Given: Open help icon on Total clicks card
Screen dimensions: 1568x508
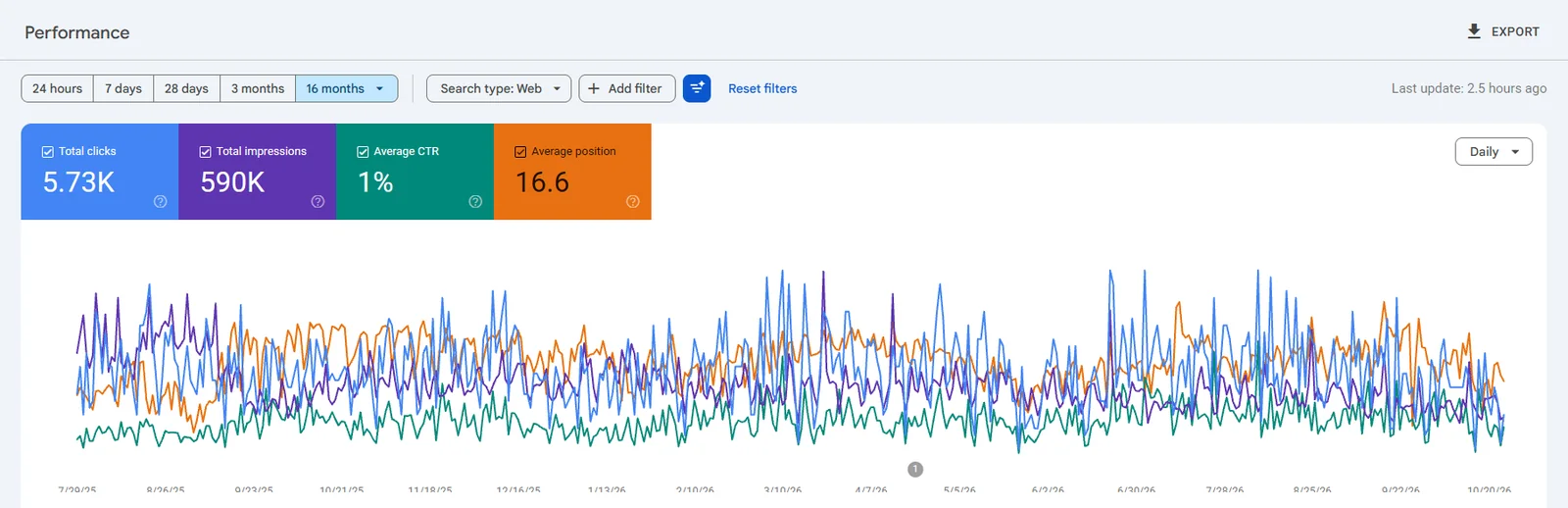Looking at the screenshot, I should coord(160,201).
